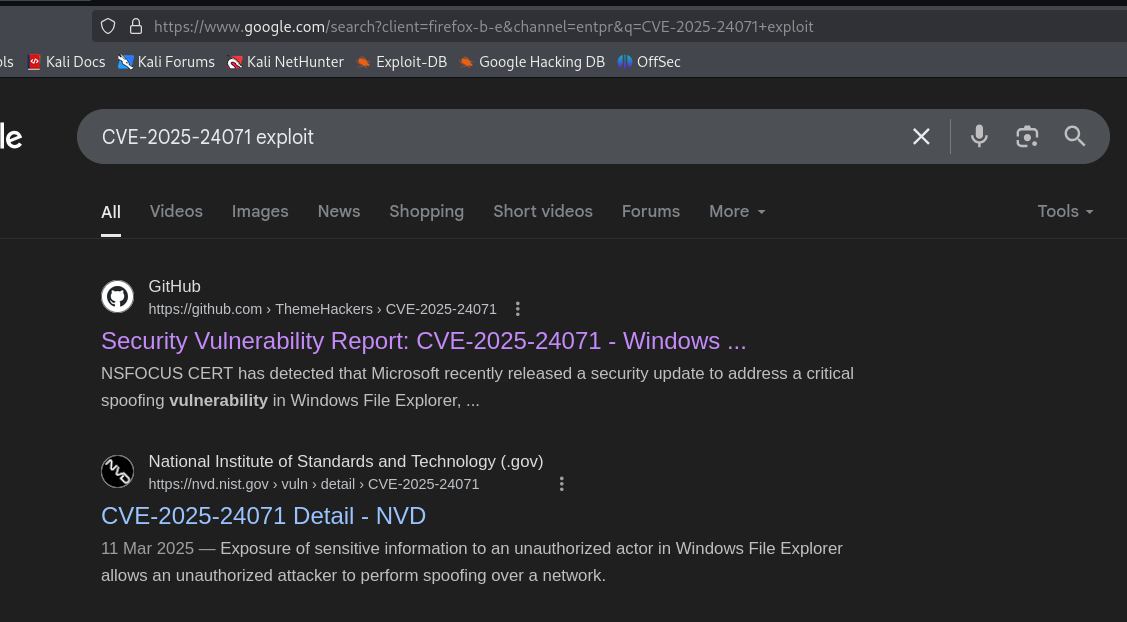1127x622 pixels.
Task: Switch to the Videos tab
Action: (x=176, y=211)
